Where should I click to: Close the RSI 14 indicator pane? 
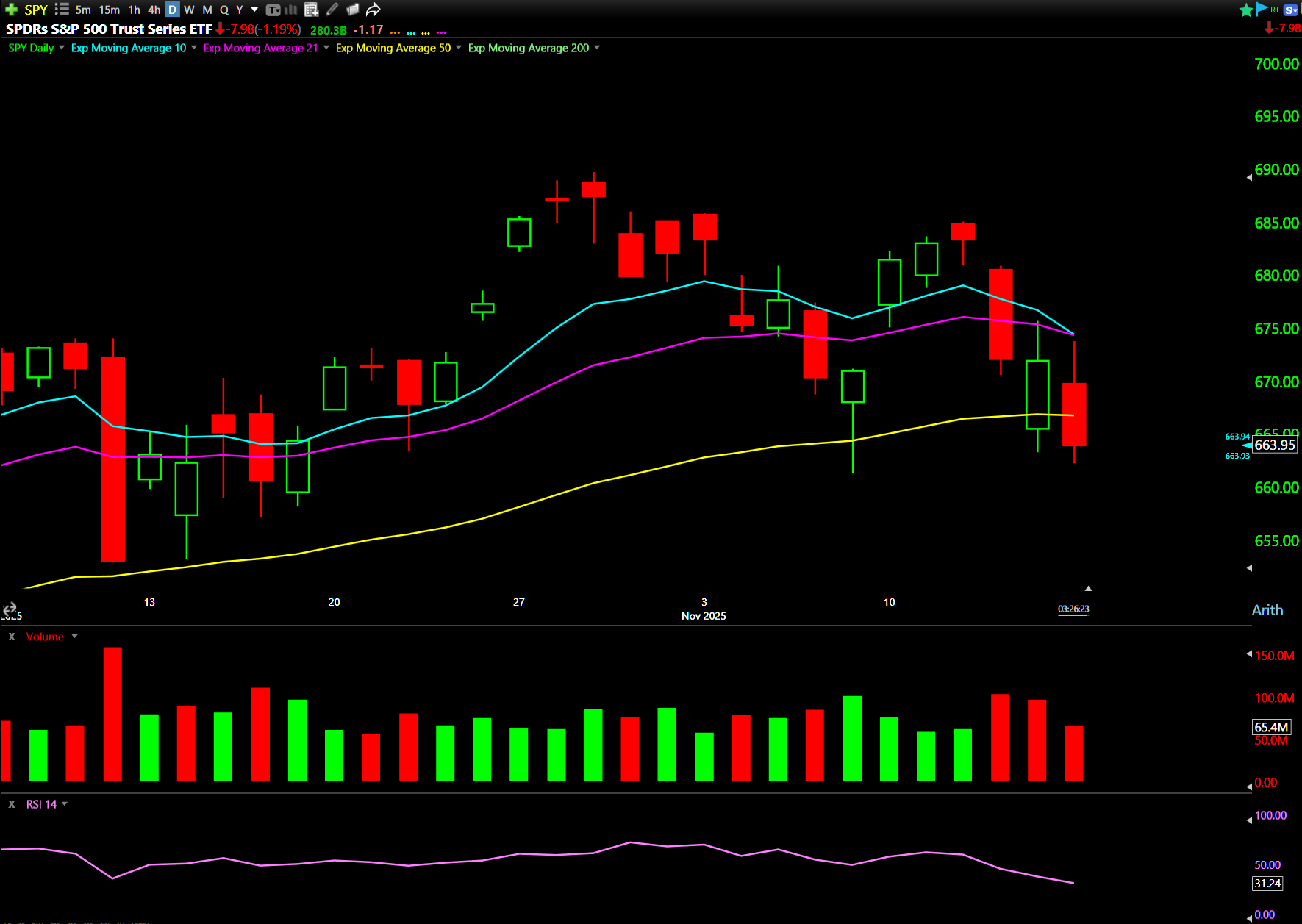[x=12, y=804]
